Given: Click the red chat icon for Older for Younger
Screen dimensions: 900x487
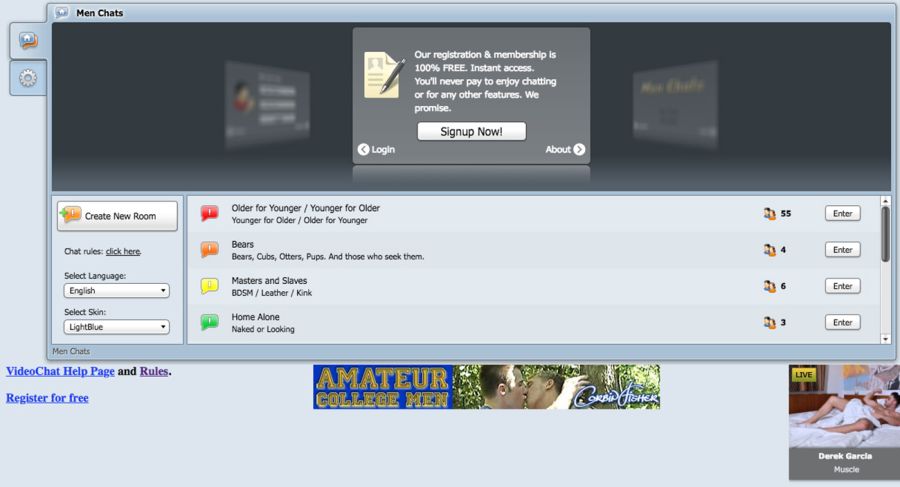Looking at the screenshot, I should point(209,214).
